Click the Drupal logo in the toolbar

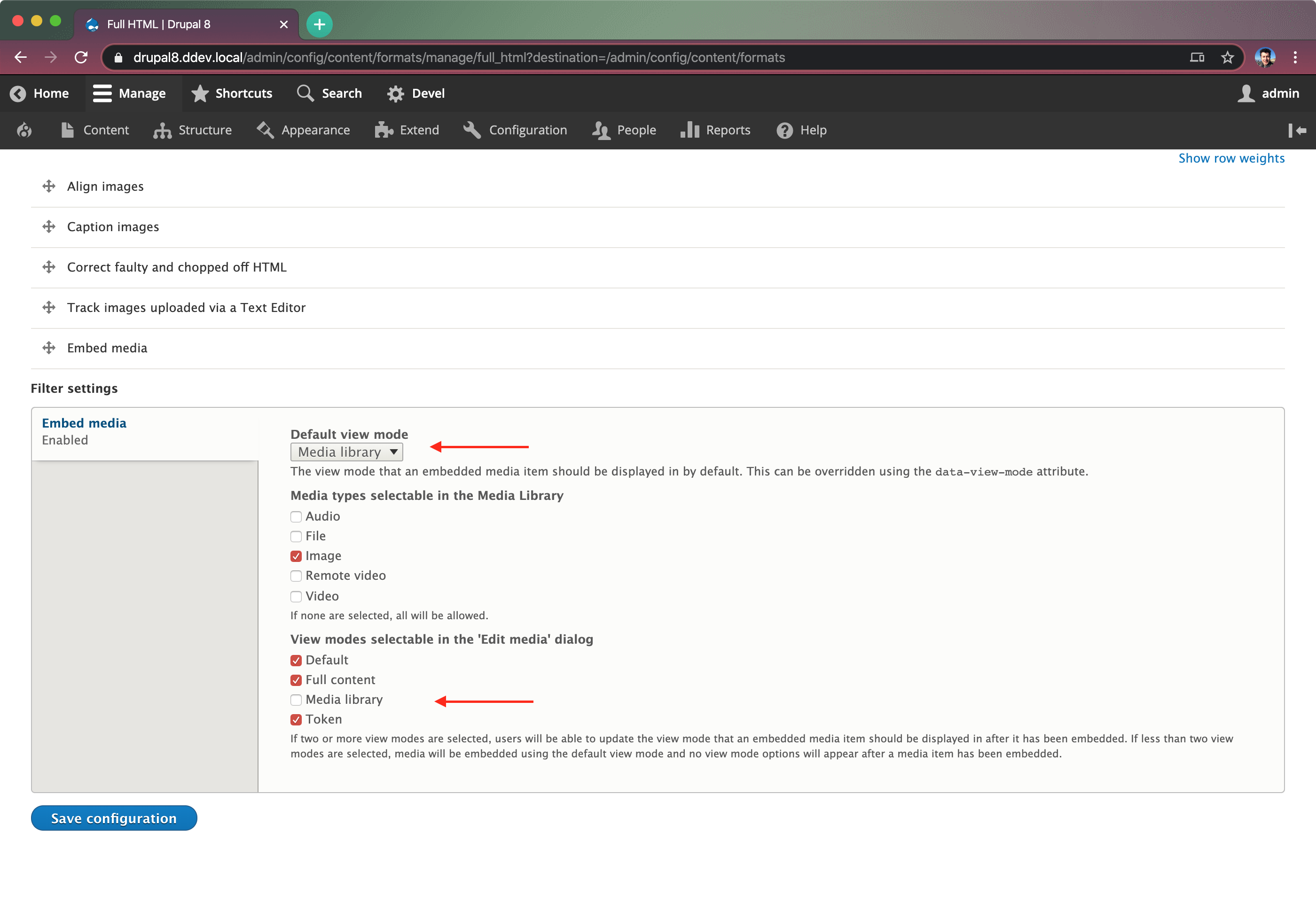click(x=24, y=130)
